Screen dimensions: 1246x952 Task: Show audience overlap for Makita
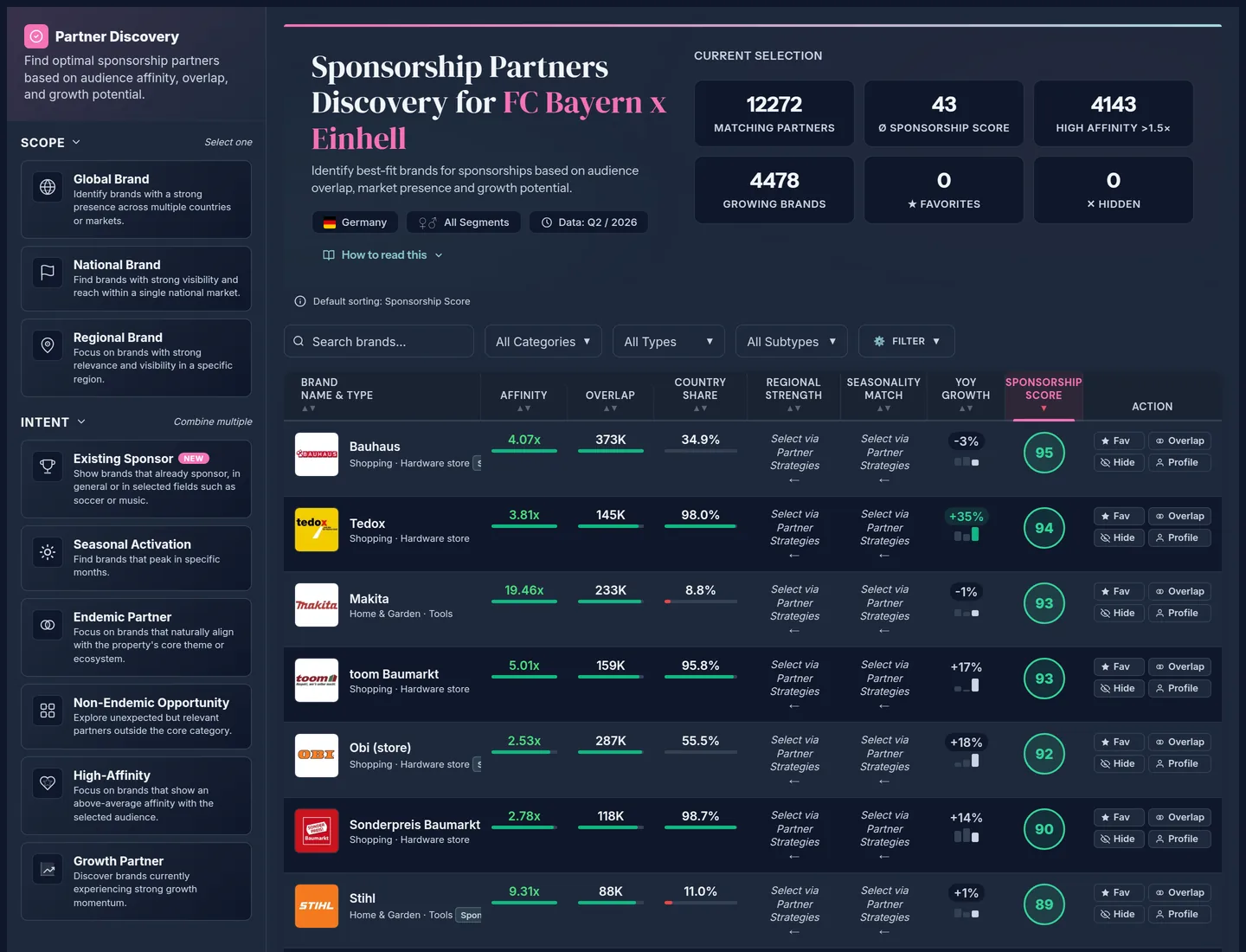(x=1179, y=591)
